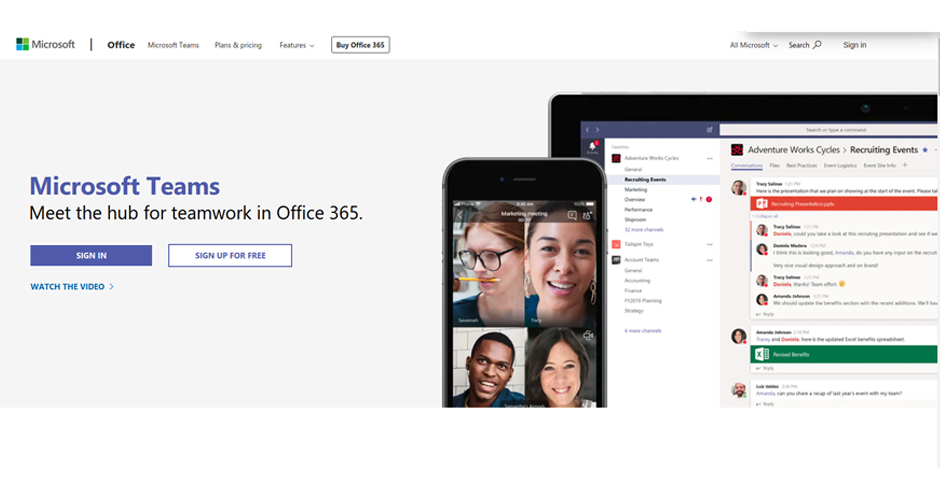Select the Performance channel

click(x=638, y=210)
